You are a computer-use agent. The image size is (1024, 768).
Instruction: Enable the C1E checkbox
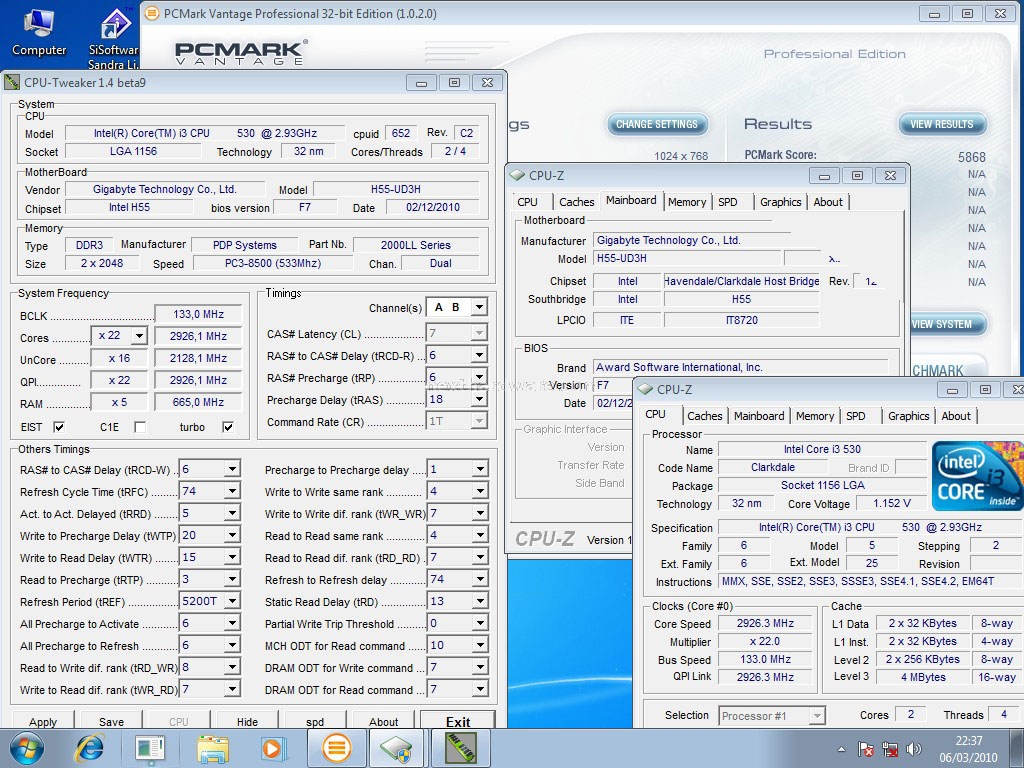(140, 426)
